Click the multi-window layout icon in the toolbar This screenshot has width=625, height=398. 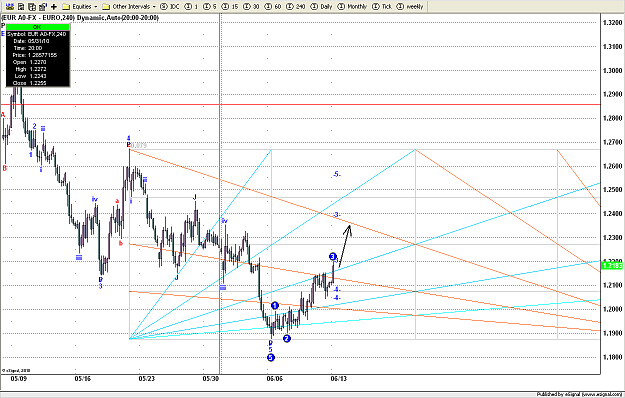(32, 6)
